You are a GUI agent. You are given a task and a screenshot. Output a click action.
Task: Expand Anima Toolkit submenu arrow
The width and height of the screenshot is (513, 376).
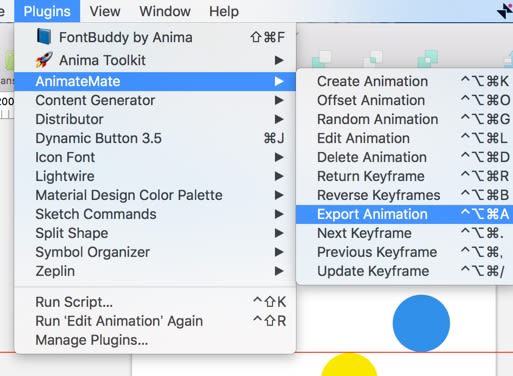279,60
